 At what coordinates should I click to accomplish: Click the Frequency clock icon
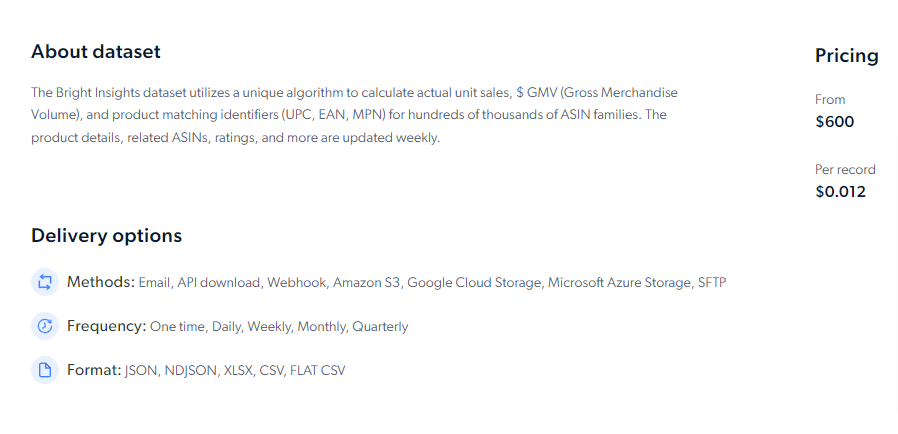tap(45, 326)
